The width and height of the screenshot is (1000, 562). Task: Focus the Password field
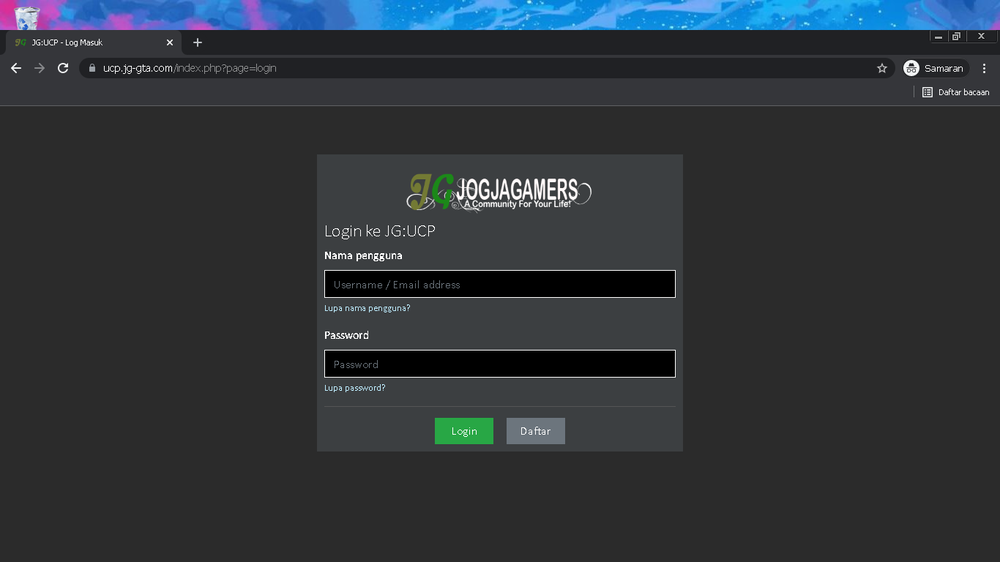pyautogui.click(x=499, y=364)
